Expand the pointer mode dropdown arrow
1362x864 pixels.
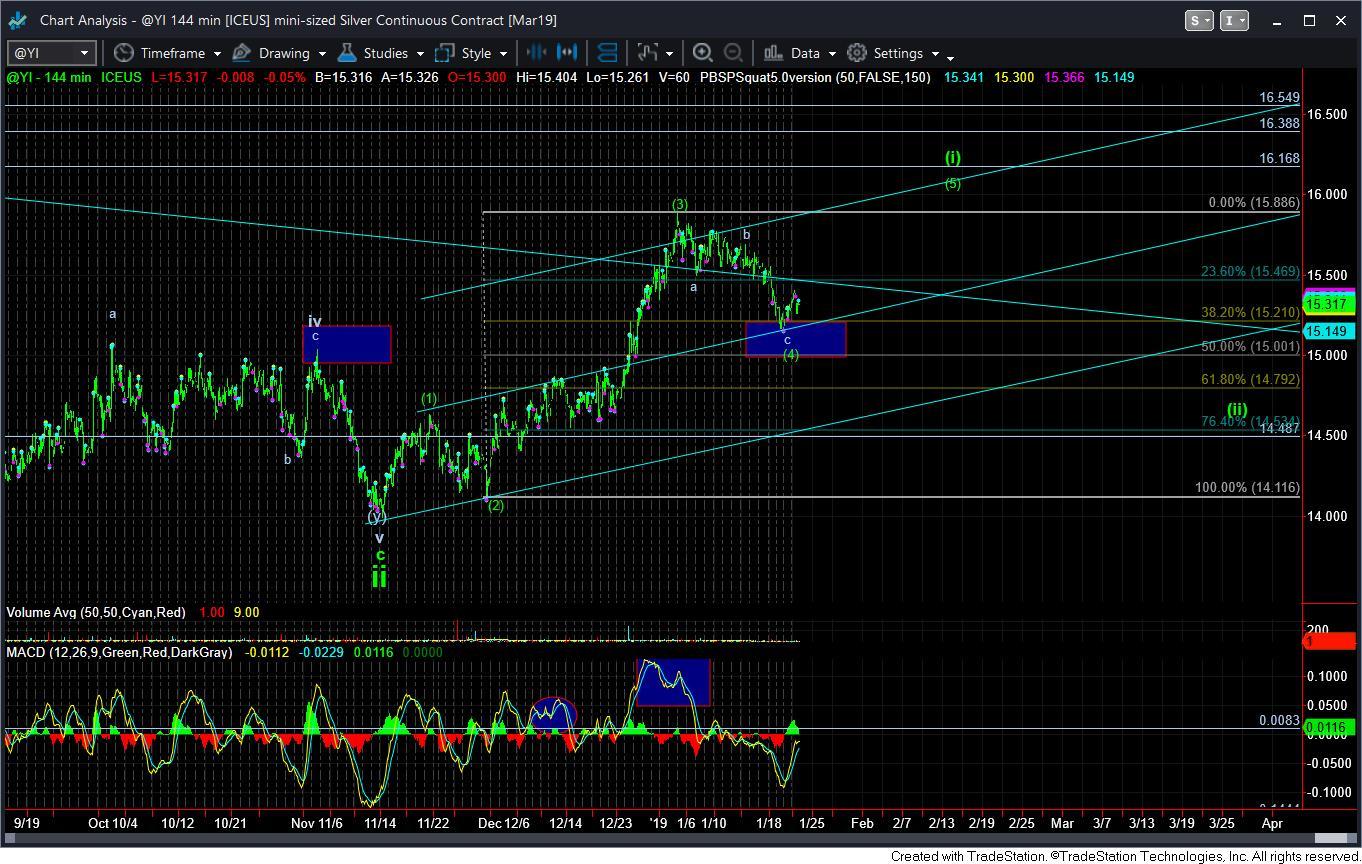(669, 54)
